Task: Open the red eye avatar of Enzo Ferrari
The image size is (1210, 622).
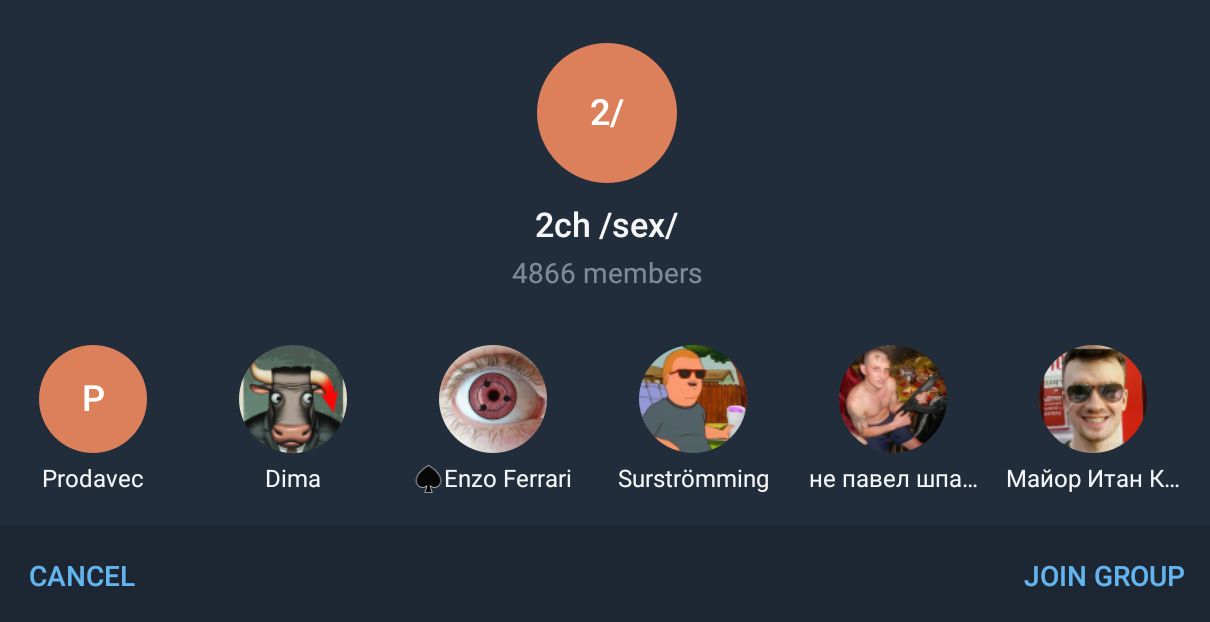Action: click(493, 399)
